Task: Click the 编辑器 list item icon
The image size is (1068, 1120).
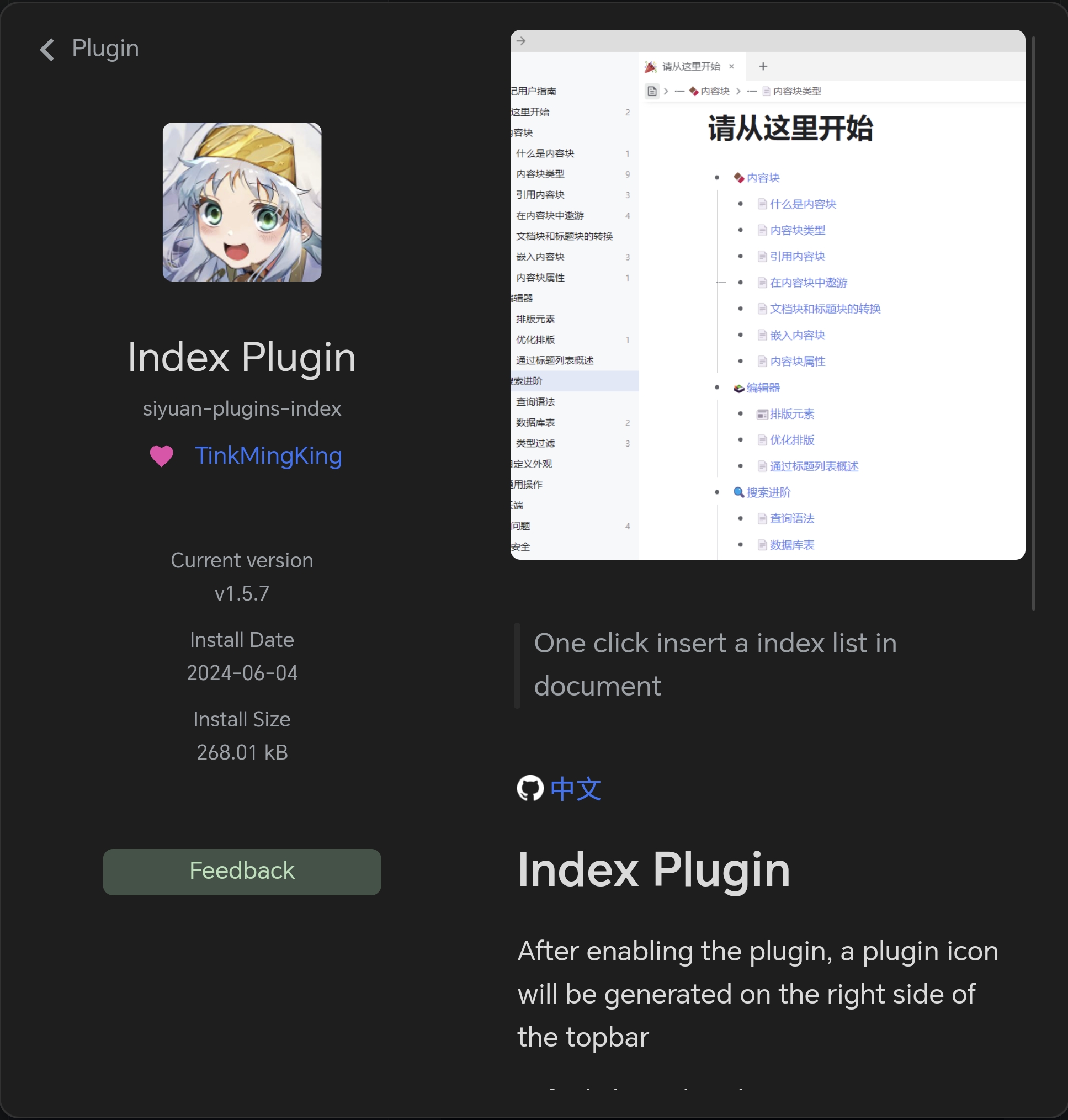Action: click(738, 388)
